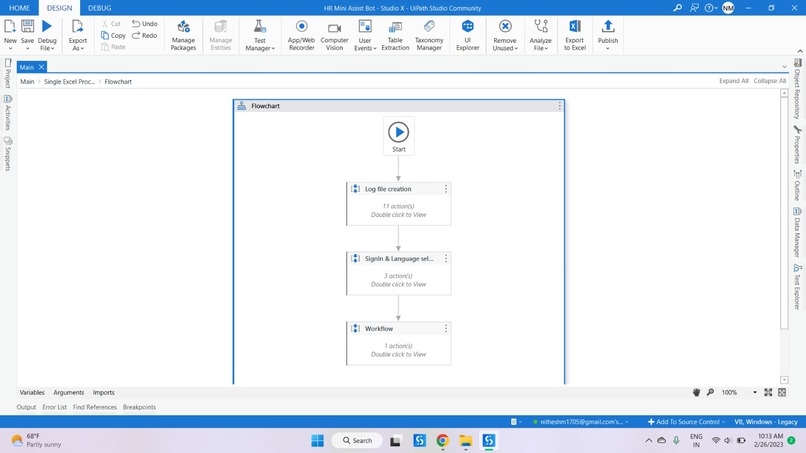This screenshot has height=453, width=806.
Task: Open the Data Manager panel
Action: click(x=797, y=232)
